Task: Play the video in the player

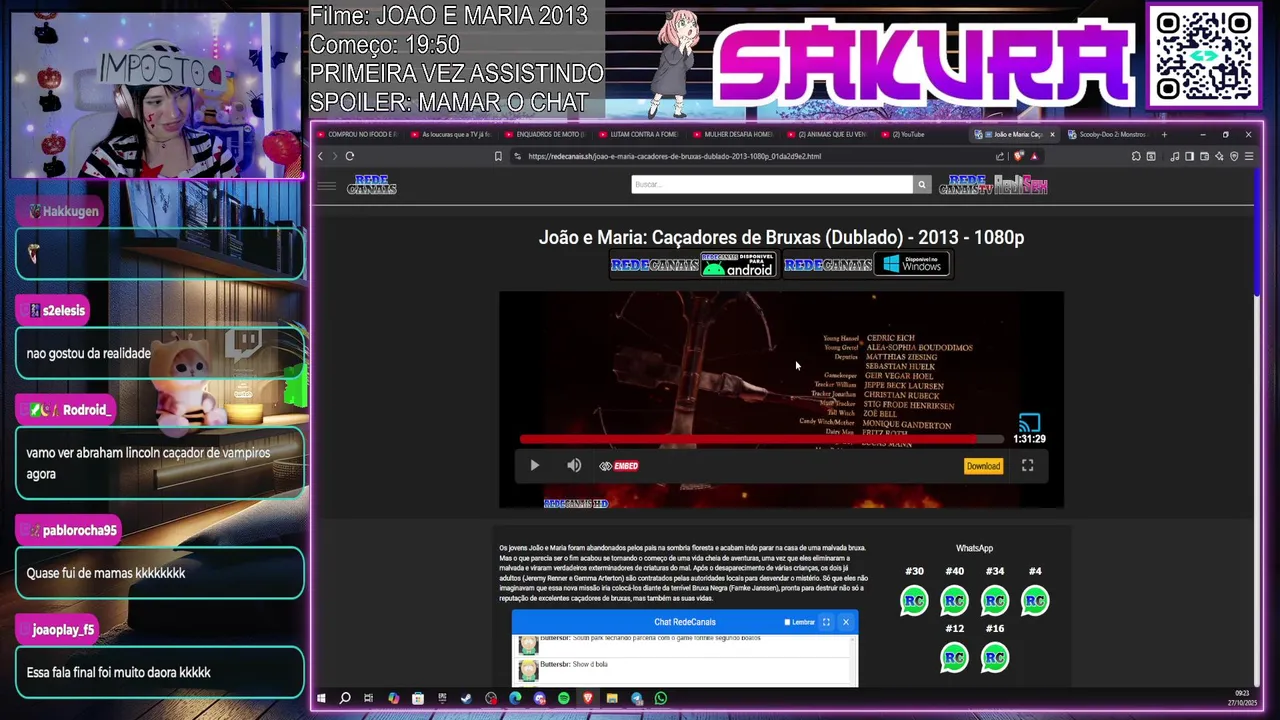Action: pos(534,465)
